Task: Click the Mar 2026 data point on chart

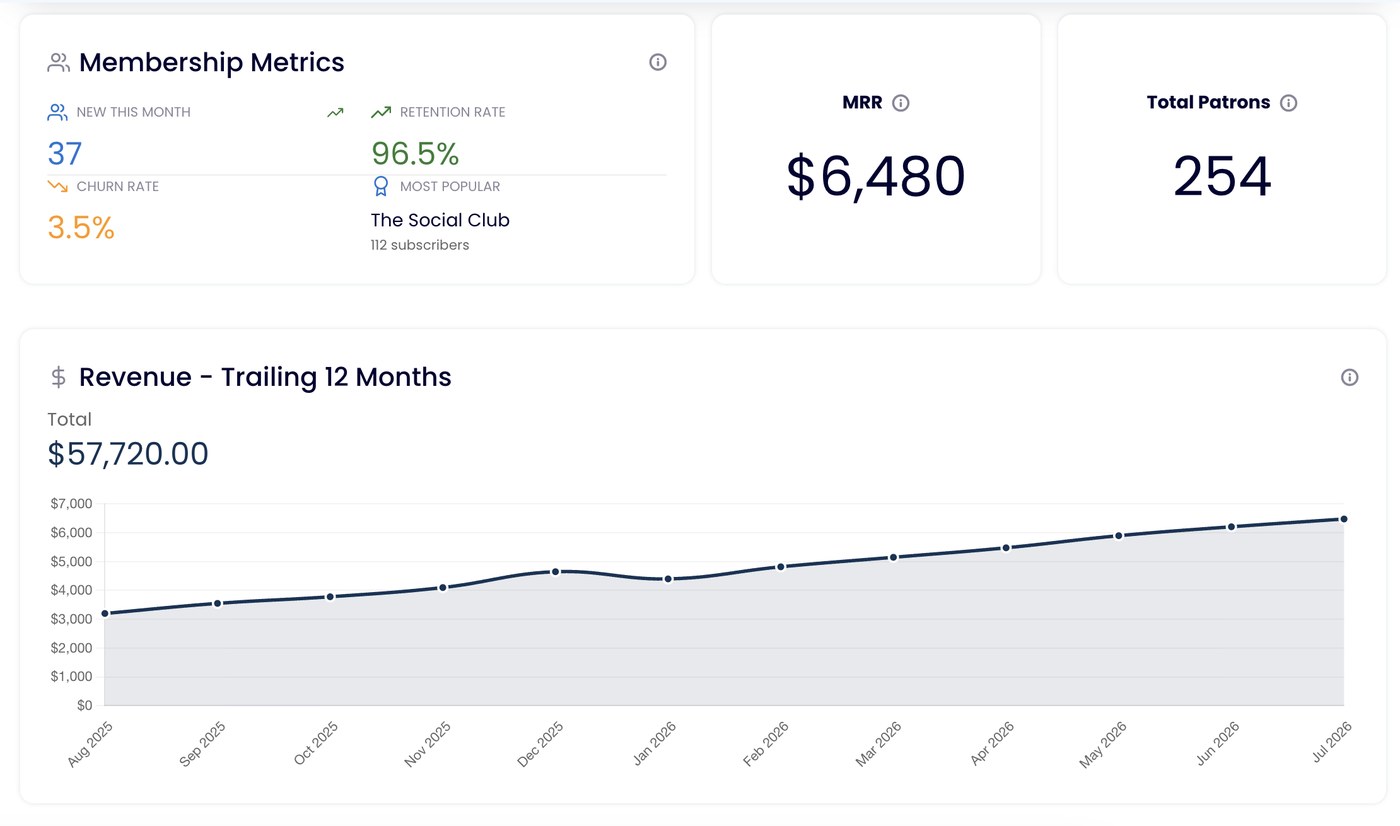Action: click(x=894, y=557)
